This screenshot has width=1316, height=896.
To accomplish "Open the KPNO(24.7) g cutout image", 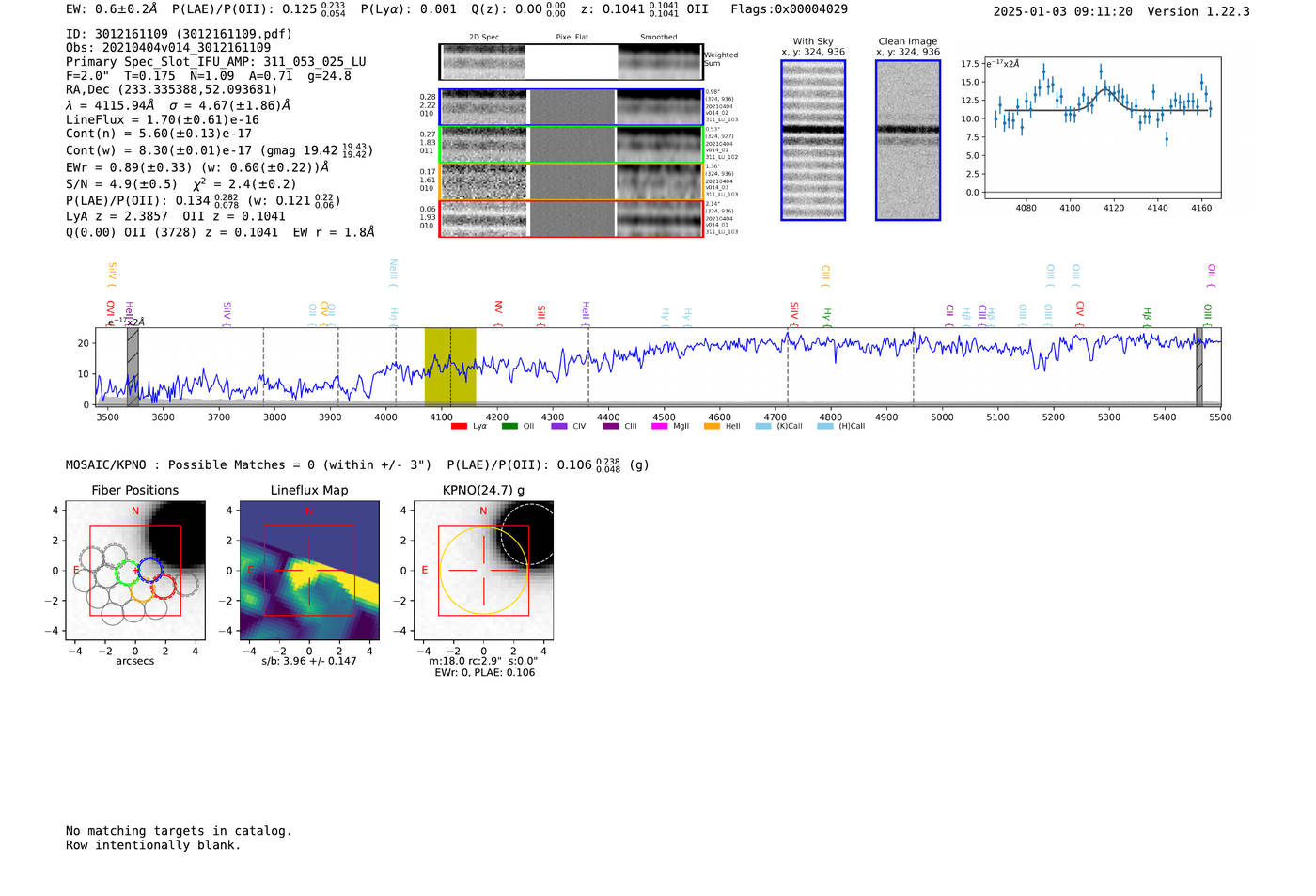I will 483,570.
